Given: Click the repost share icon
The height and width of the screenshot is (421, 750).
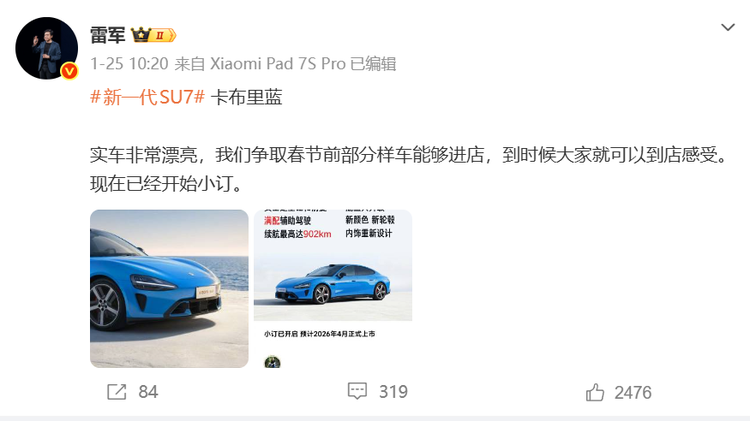Looking at the screenshot, I should [x=116, y=392].
